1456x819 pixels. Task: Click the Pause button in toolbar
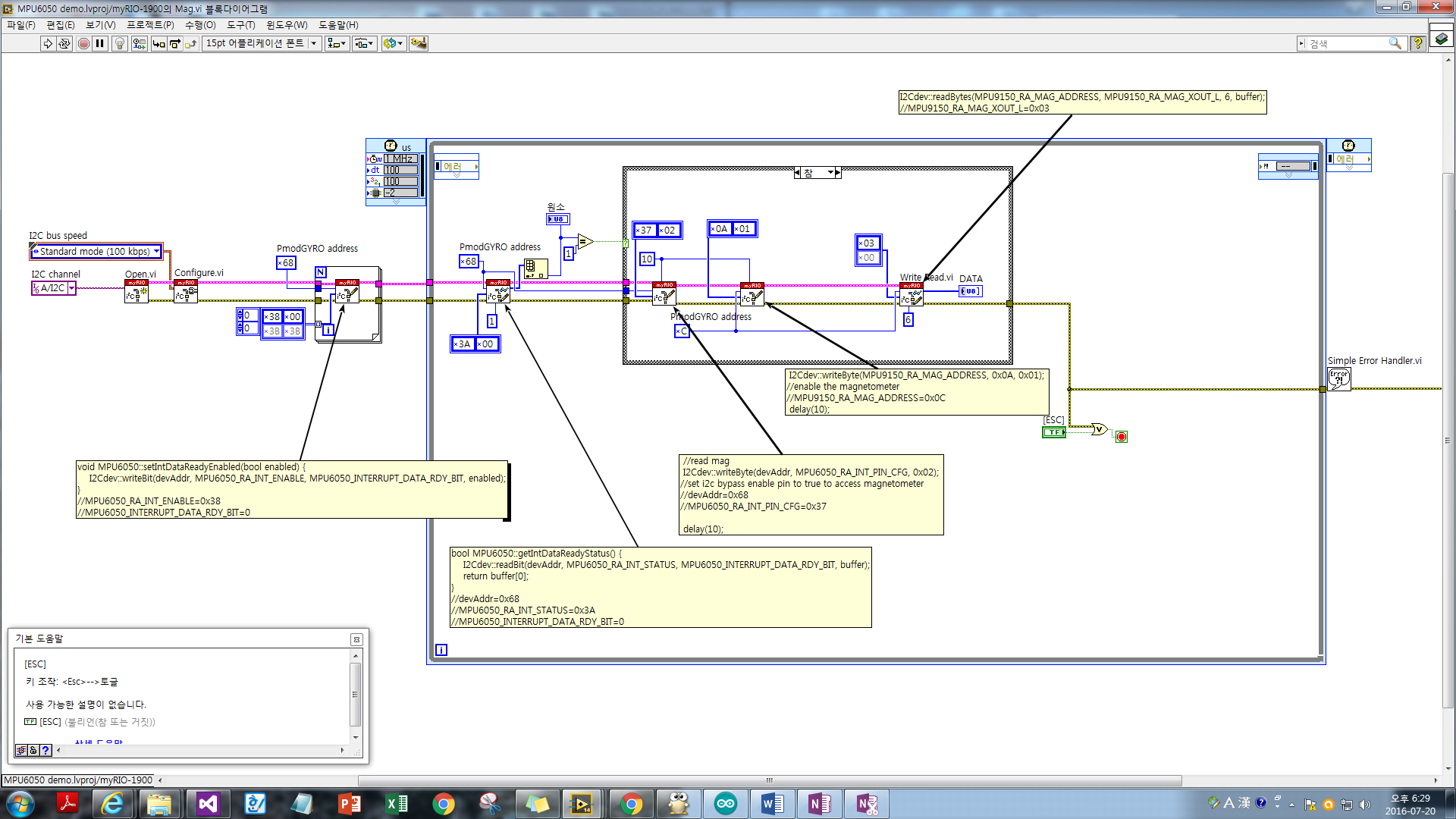(100, 44)
